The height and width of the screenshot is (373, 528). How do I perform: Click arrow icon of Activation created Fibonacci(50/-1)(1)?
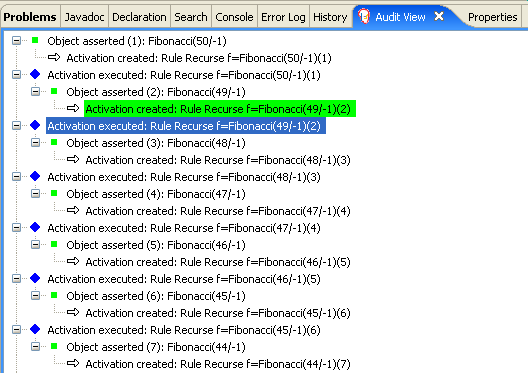click(54, 58)
